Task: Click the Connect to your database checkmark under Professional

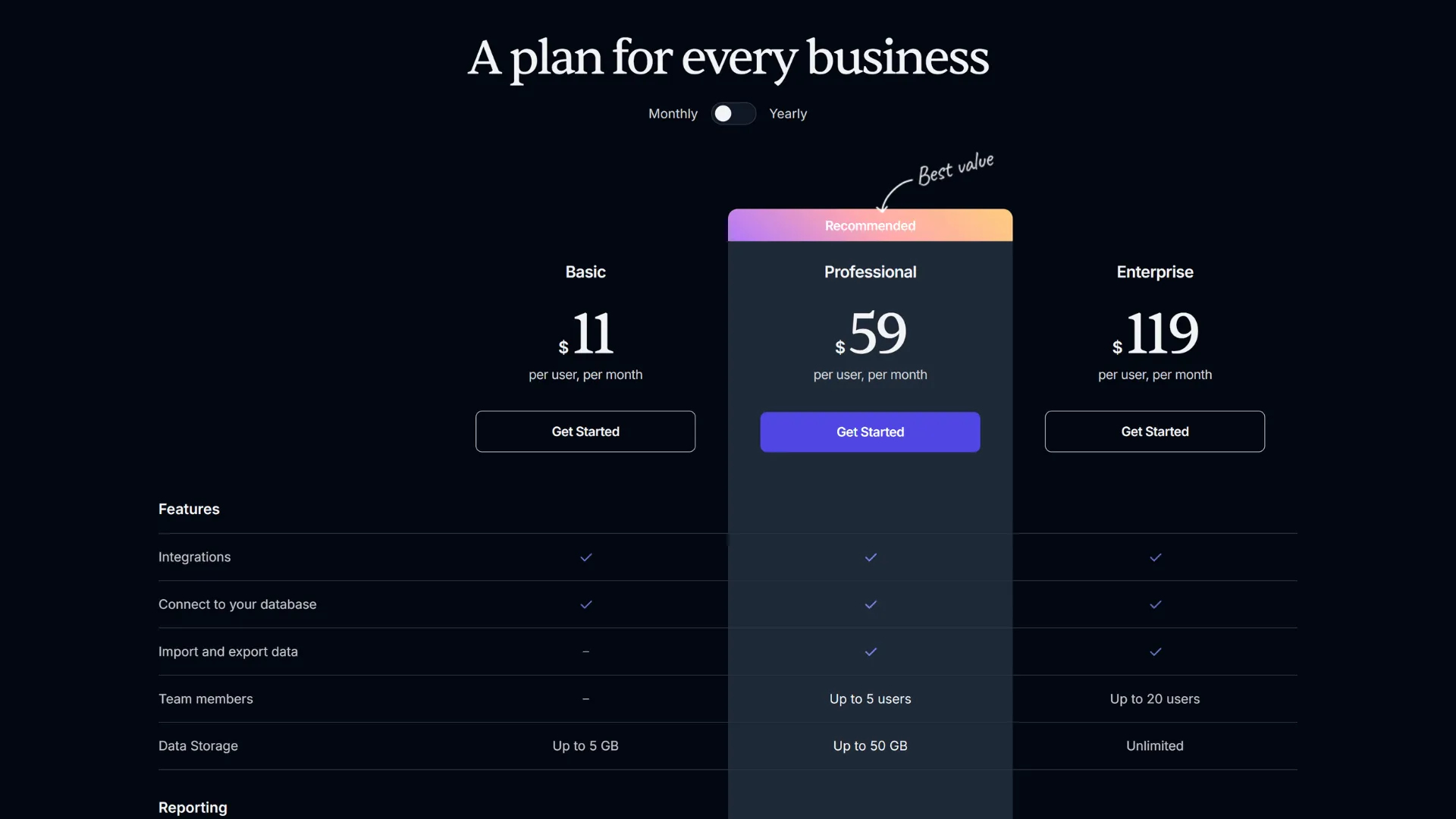Action: coord(870,604)
